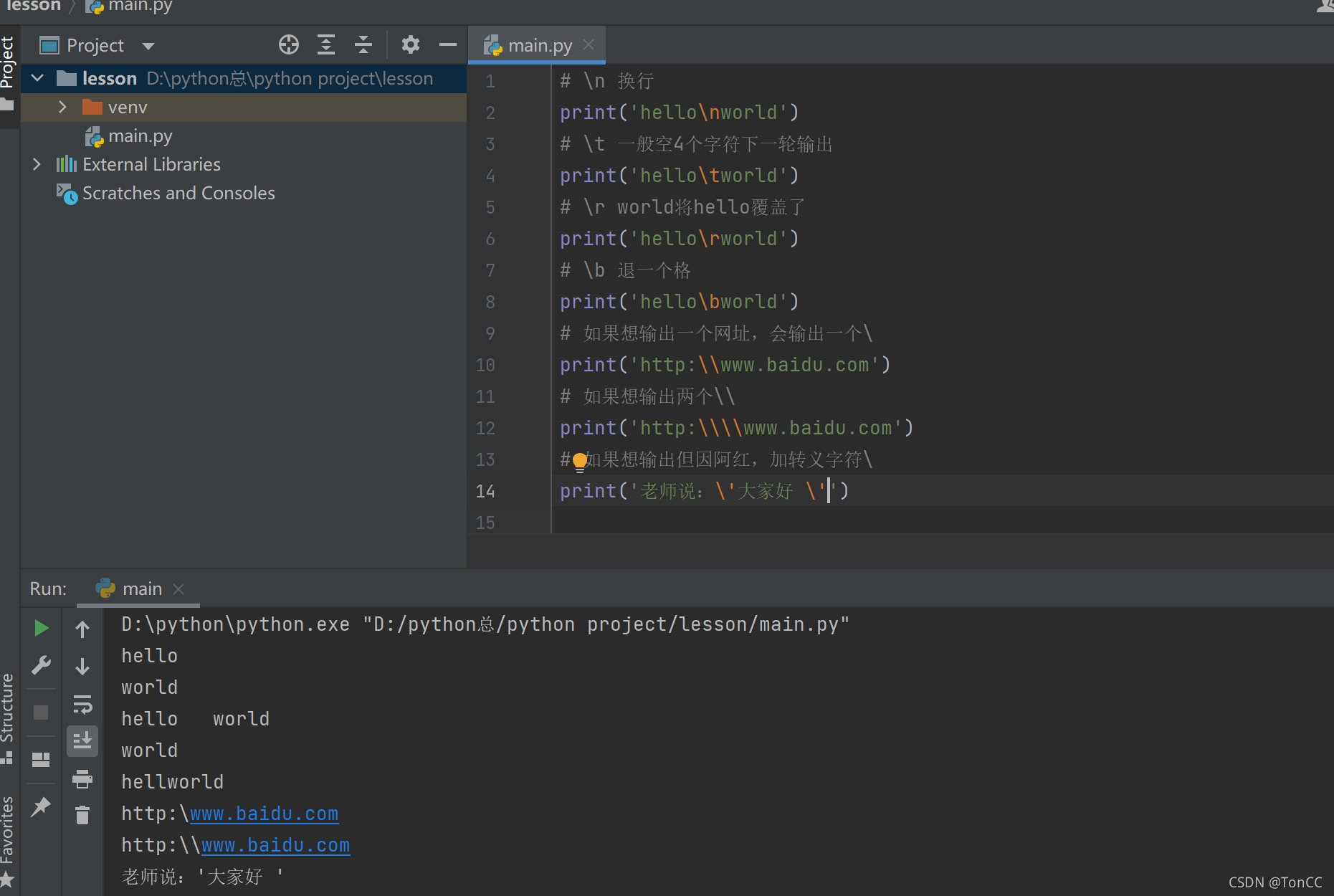This screenshot has width=1334, height=896.
Task: Open the http:\ www.baidu.com console link
Action: 264,814
